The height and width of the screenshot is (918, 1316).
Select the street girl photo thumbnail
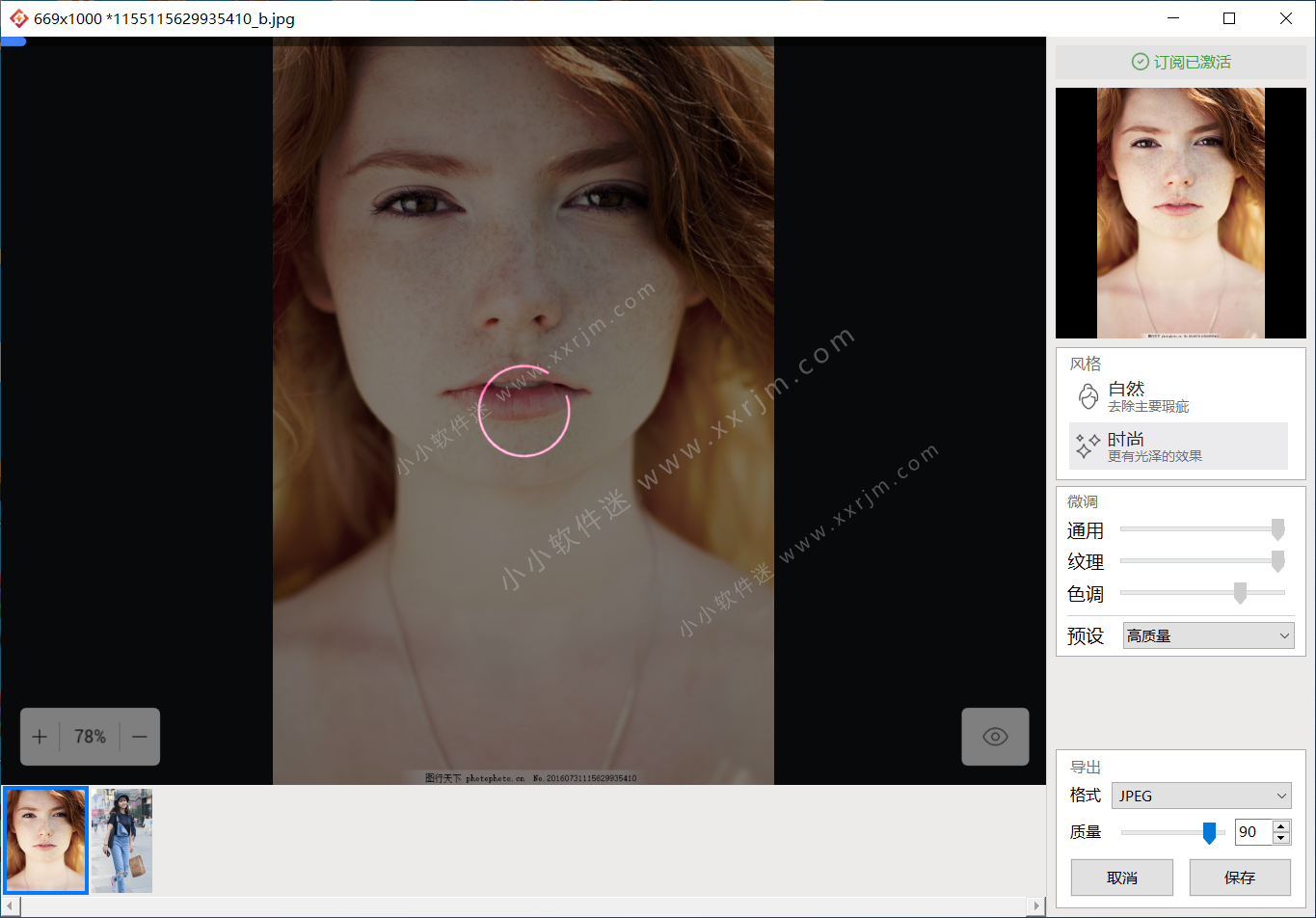(121, 840)
